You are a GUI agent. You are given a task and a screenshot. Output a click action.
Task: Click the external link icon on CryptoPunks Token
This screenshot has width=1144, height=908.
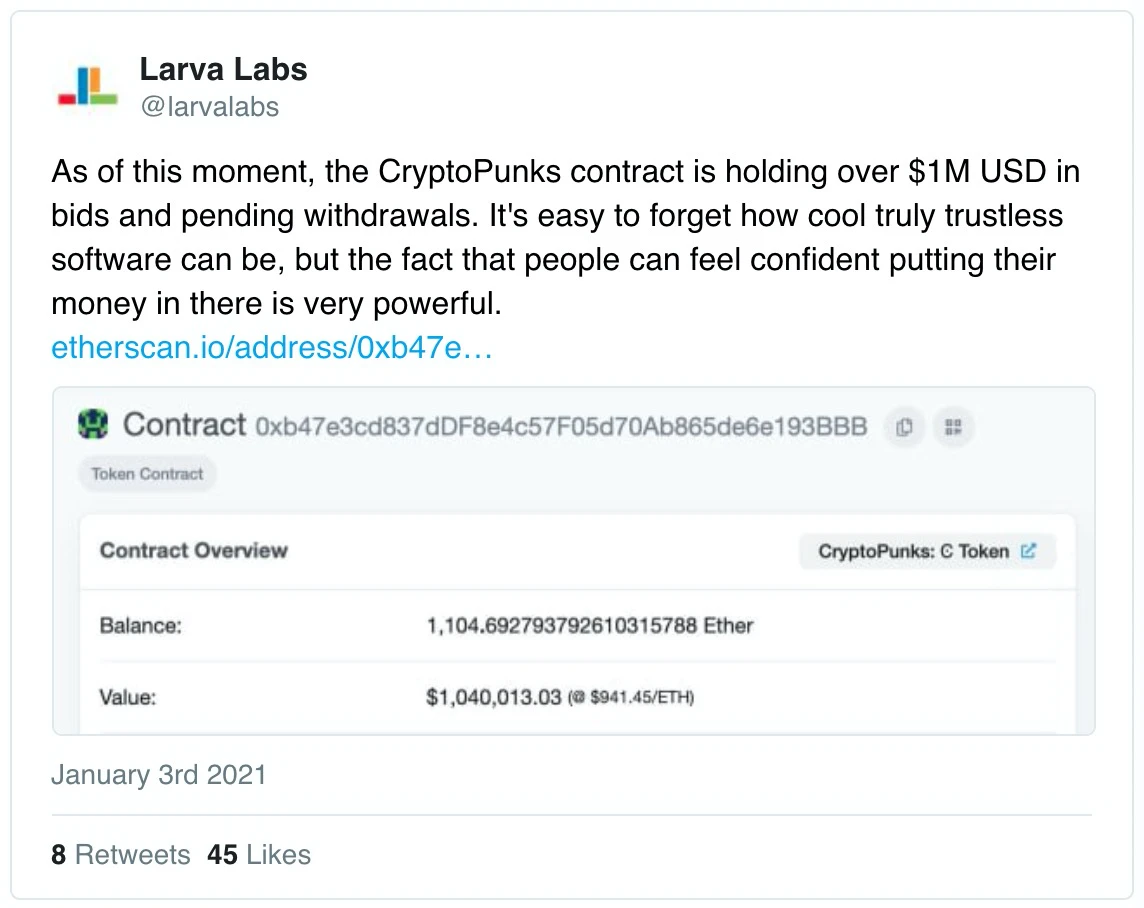pos(1028,551)
